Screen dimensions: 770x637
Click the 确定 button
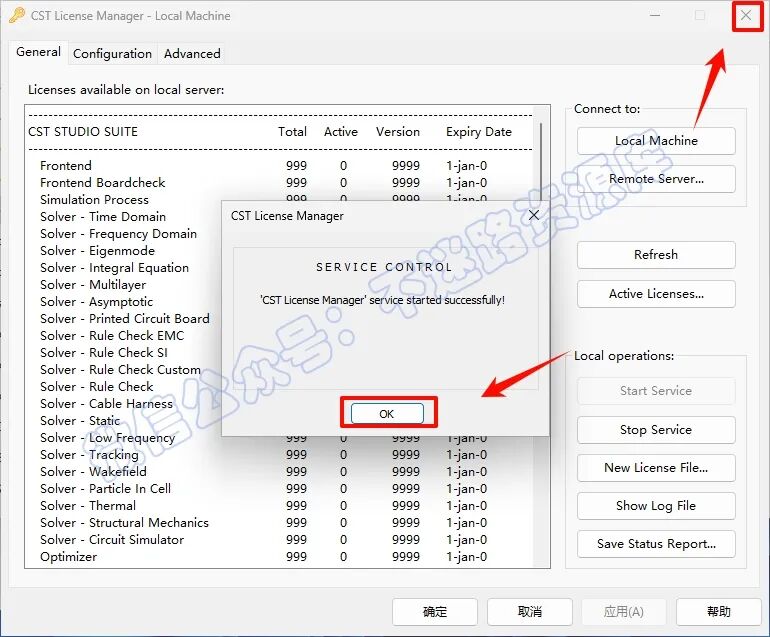(x=435, y=611)
